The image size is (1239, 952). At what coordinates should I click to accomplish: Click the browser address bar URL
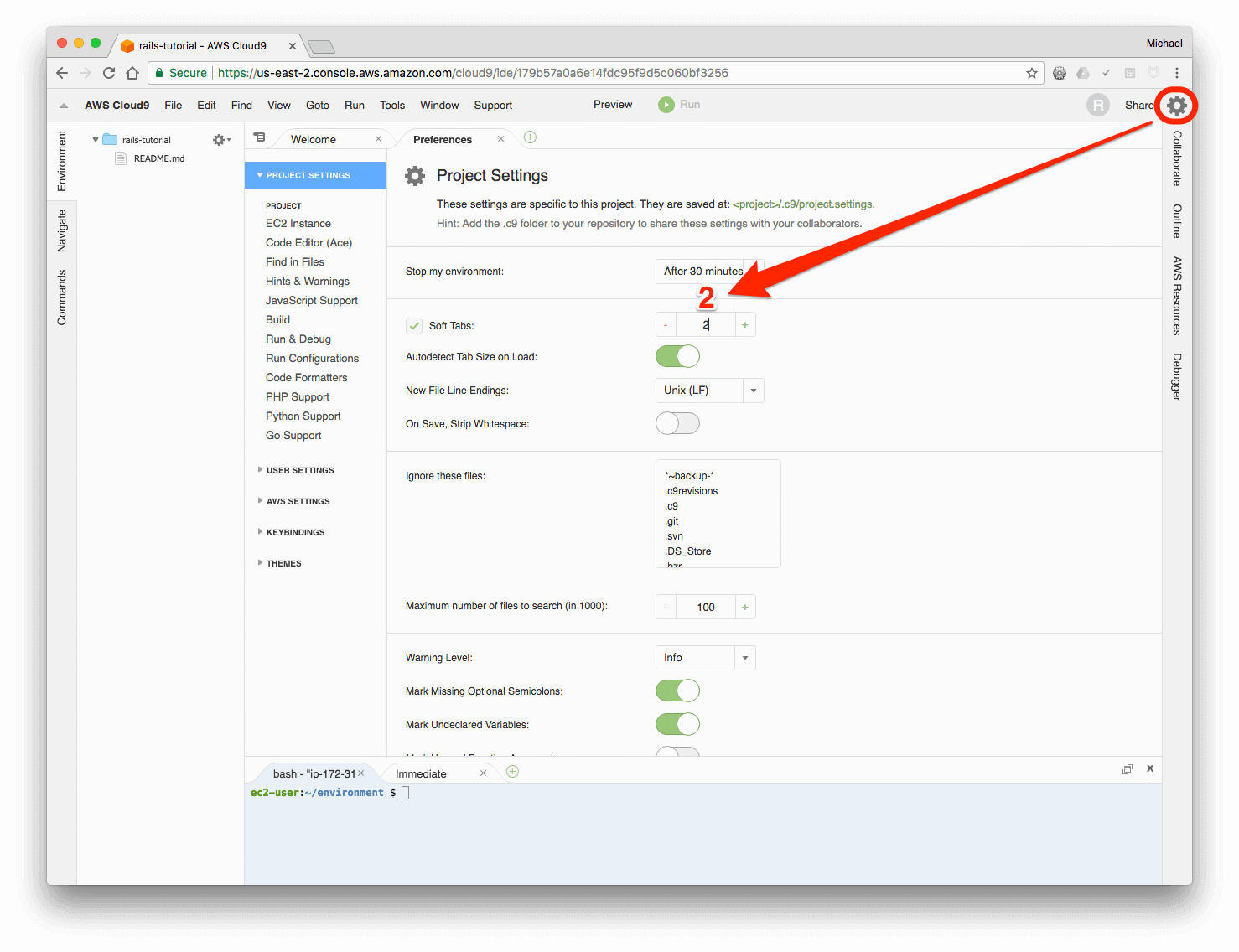click(473, 73)
